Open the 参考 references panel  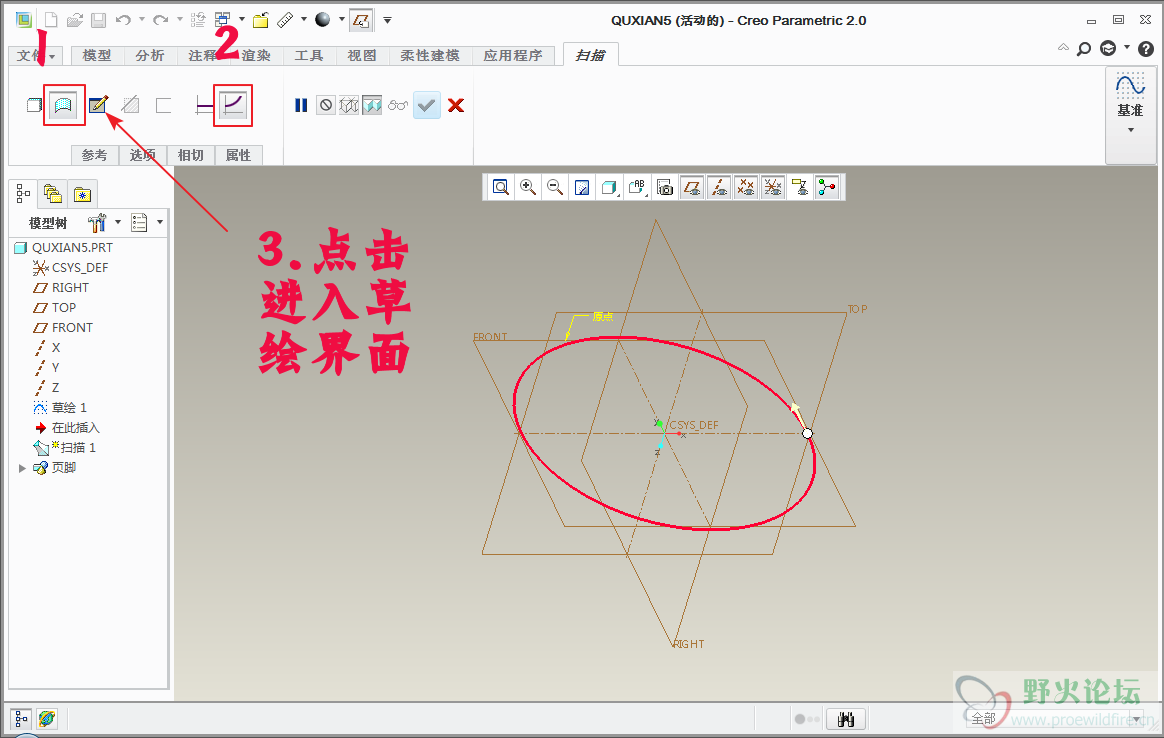click(94, 155)
